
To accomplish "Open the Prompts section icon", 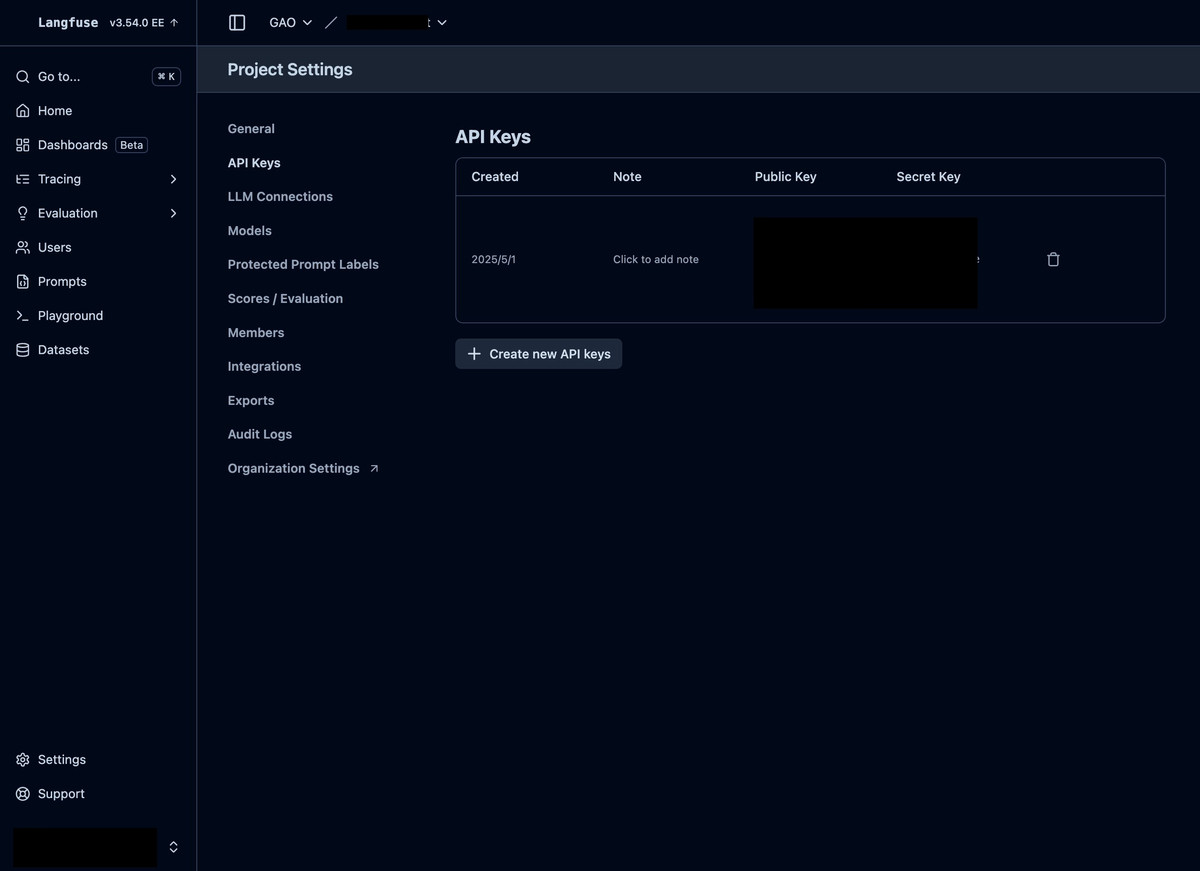I will [21, 281].
